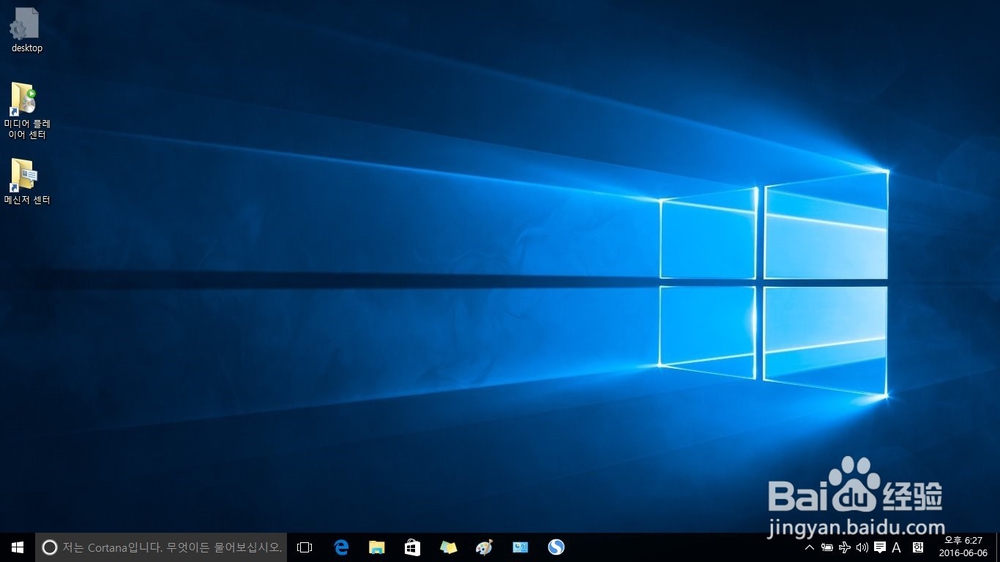Select the 미디어 플레이어 센터 shortcut

tap(27, 110)
